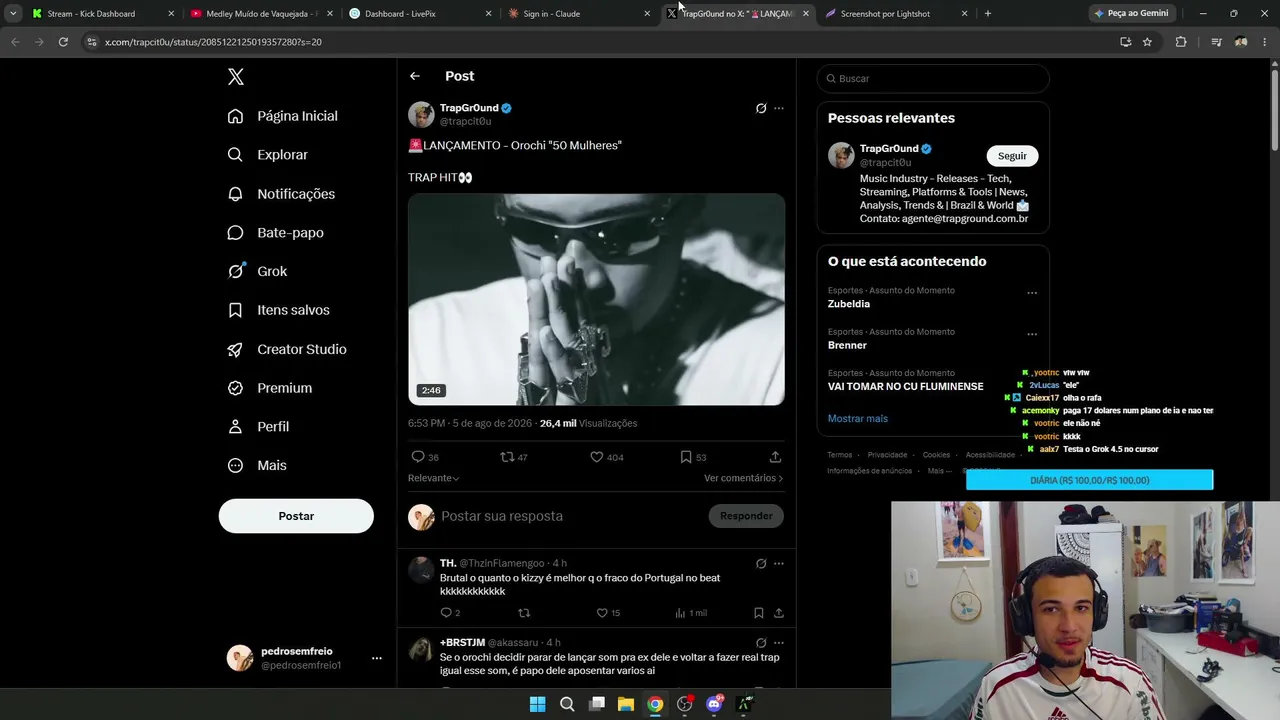1280x720 pixels.
Task: Open Creator Studio
Action: point(287,349)
